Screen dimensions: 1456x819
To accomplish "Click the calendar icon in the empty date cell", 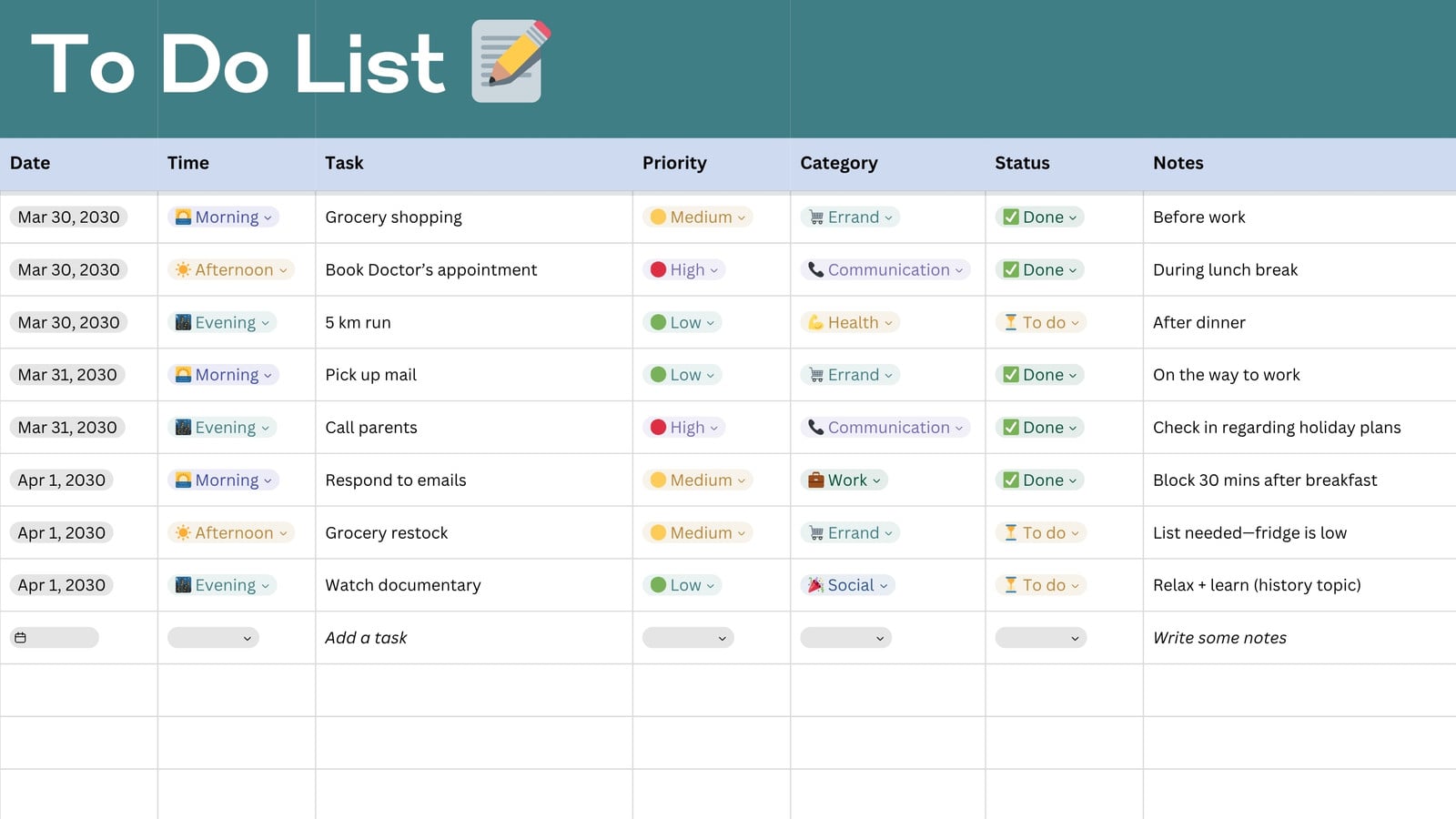I will (x=21, y=638).
